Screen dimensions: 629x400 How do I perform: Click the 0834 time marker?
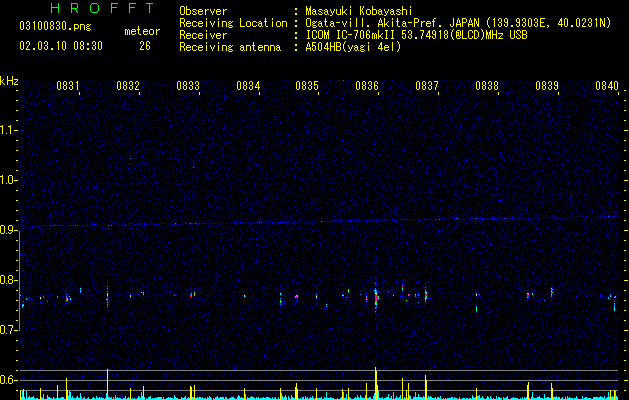(248, 86)
